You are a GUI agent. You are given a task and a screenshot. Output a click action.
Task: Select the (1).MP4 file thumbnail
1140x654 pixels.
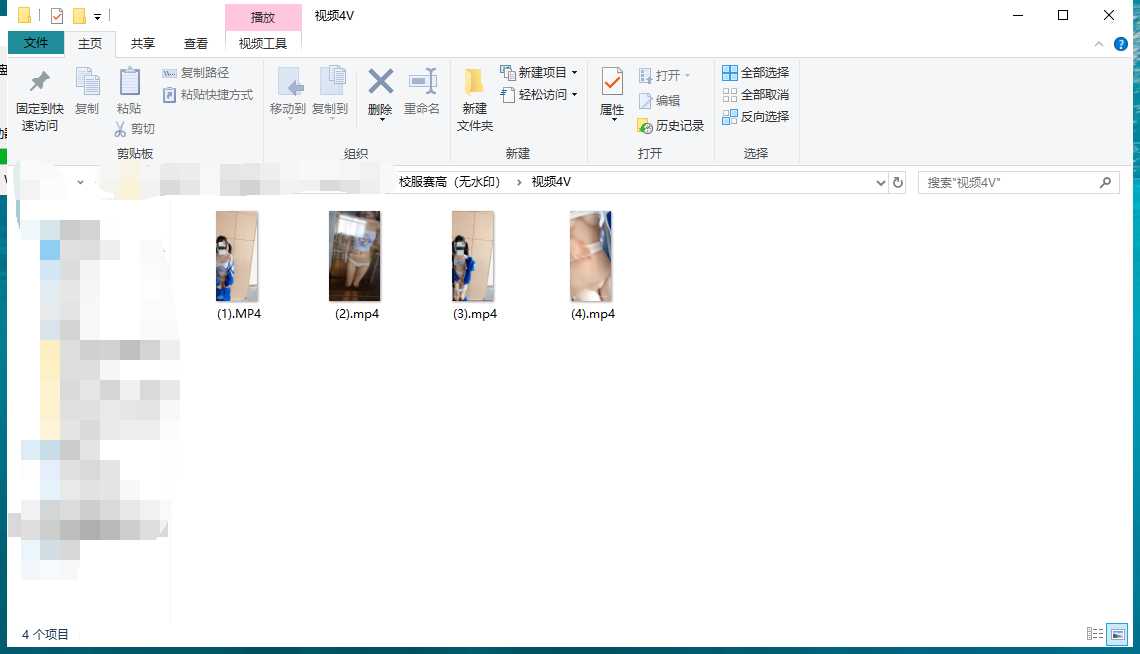coord(237,256)
